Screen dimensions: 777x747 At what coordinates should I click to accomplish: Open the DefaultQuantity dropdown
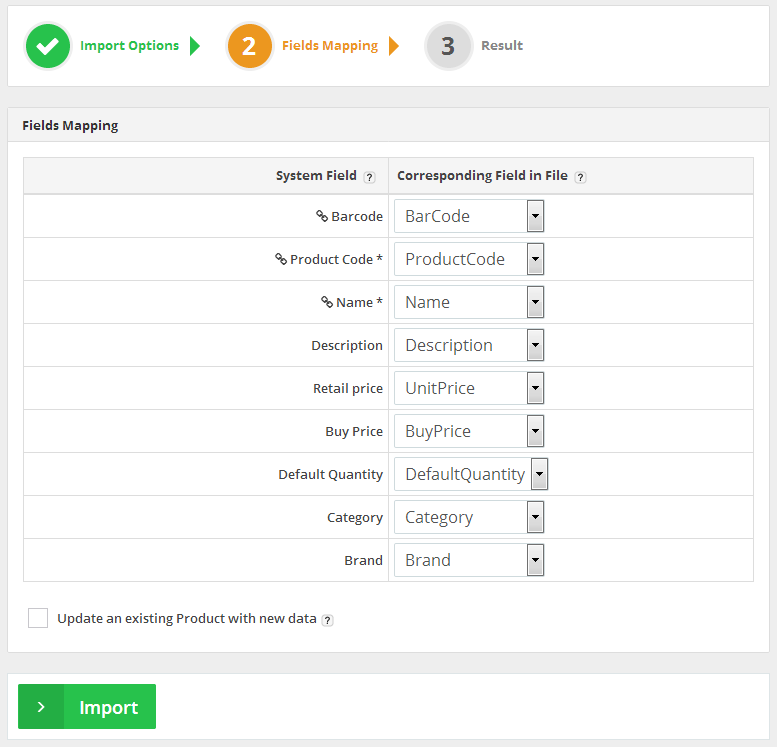coord(471,474)
